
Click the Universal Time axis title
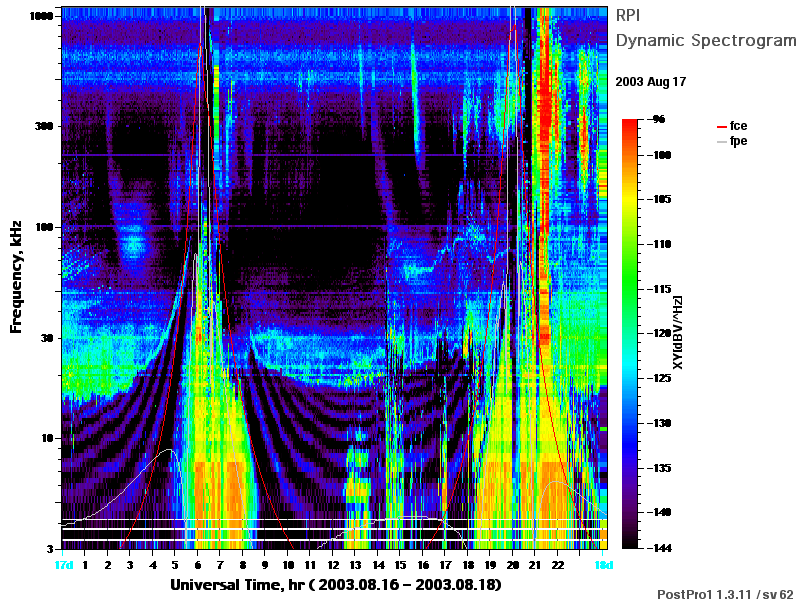(x=336, y=584)
